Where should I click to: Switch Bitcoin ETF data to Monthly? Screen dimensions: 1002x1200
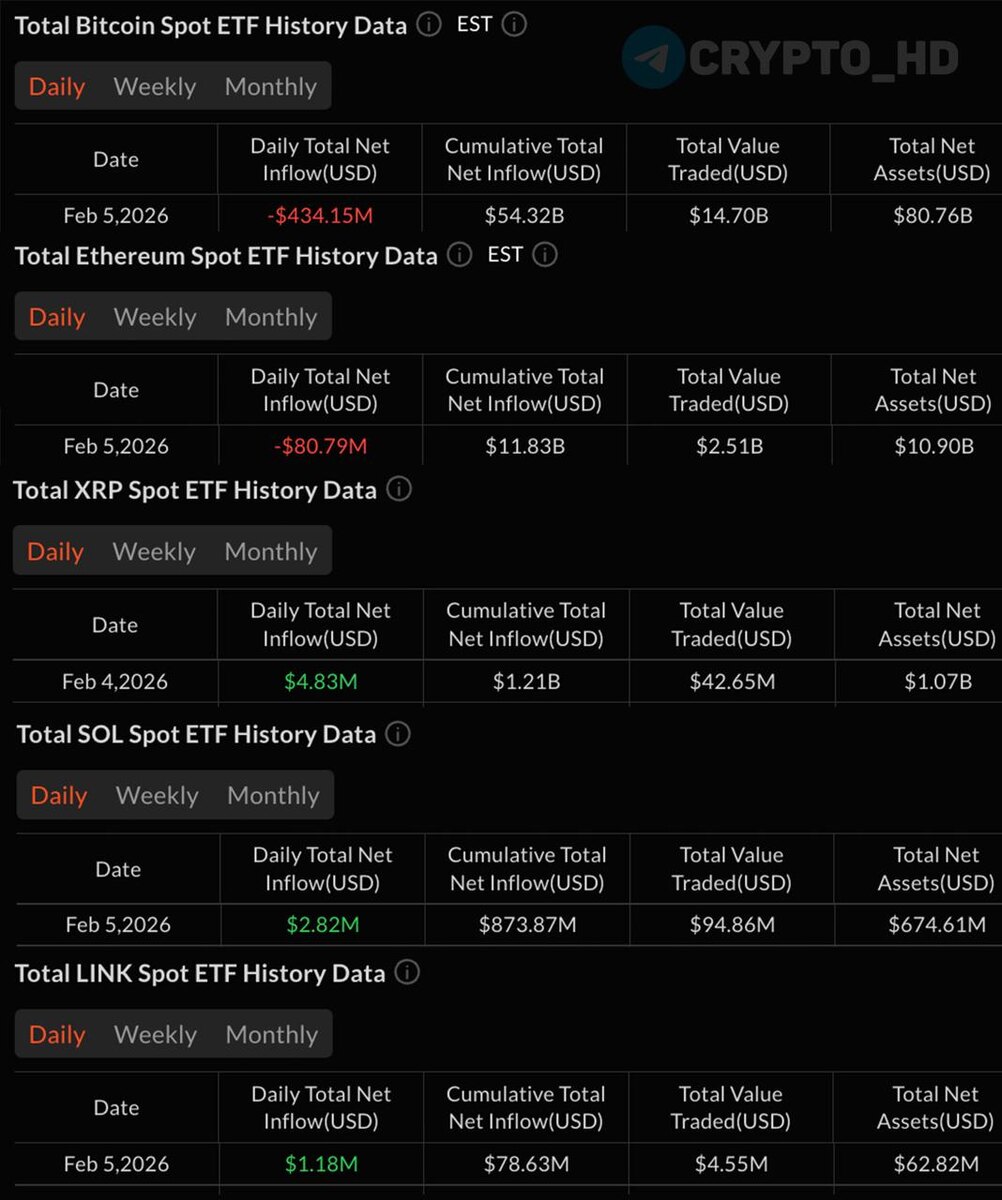tap(271, 87)
